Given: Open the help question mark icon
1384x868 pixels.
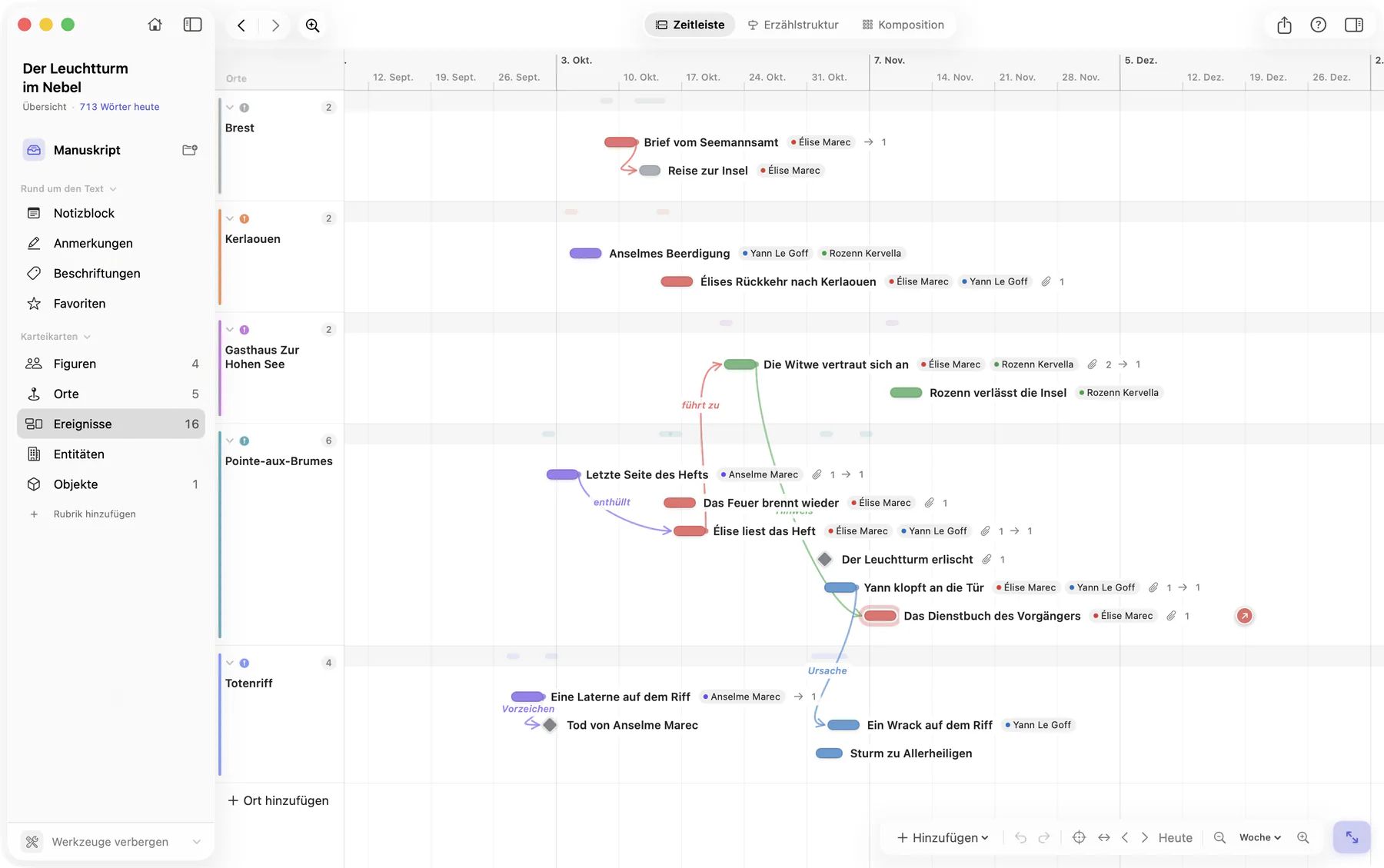Looking at the screenshot, I should point(1319,25).
